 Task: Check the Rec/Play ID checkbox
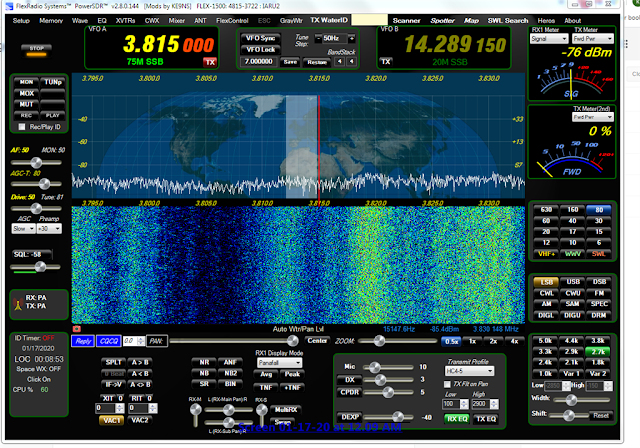click(22, 127)
